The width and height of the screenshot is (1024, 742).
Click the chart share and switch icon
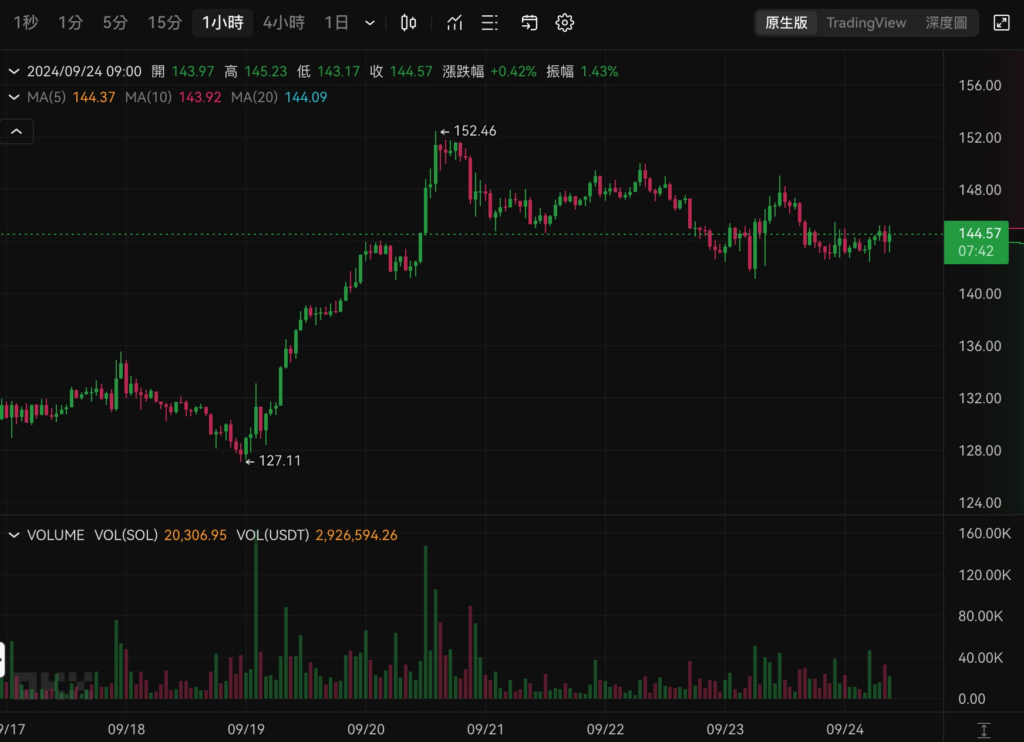pos(529,23)
